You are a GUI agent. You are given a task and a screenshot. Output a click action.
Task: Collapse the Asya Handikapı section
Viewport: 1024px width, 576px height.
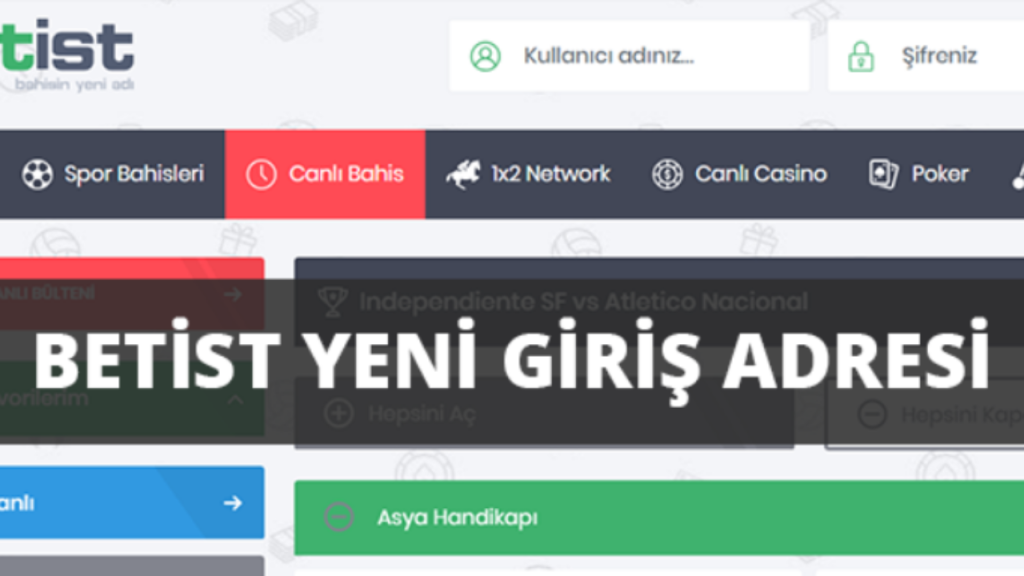tap(339, 517)
